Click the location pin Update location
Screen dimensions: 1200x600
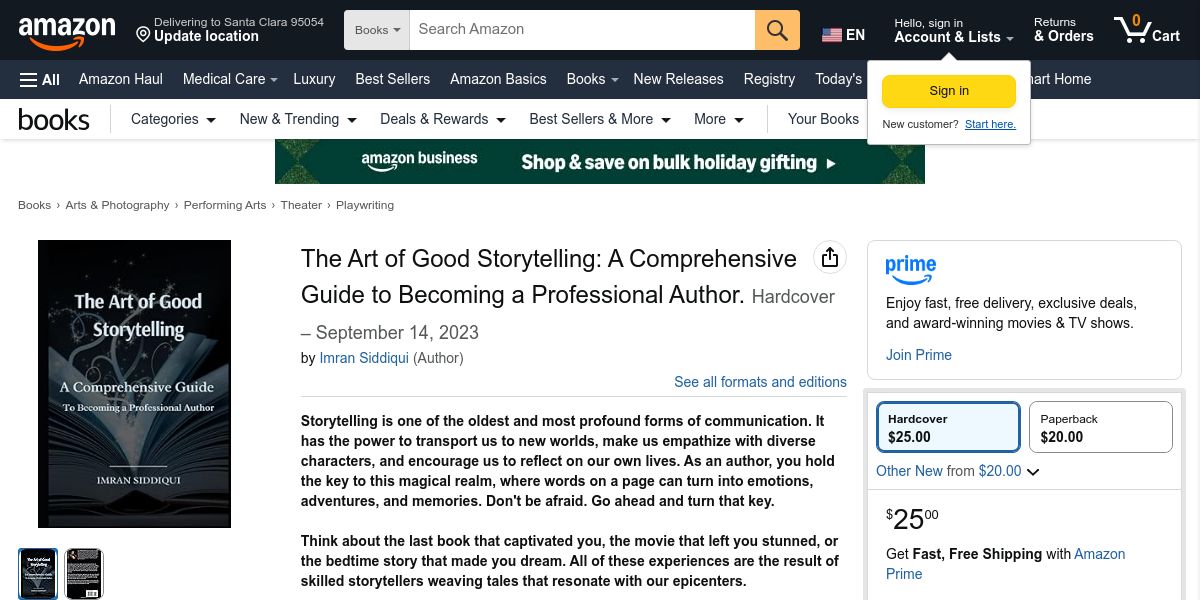[197, 36]
